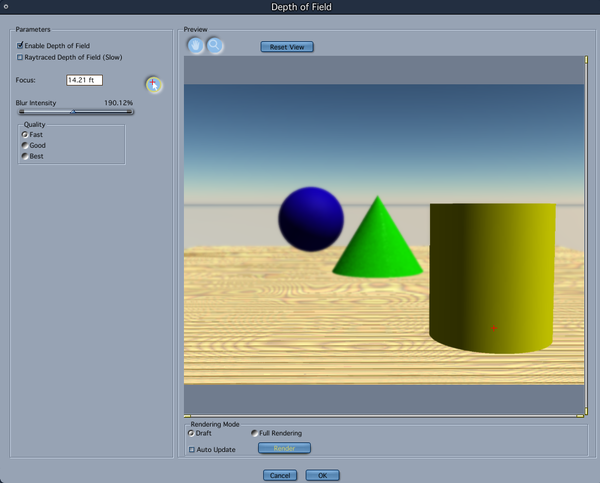Viewport: 600px width, 483px height.
Task: Select Best quality option
Action: point(25,156)
